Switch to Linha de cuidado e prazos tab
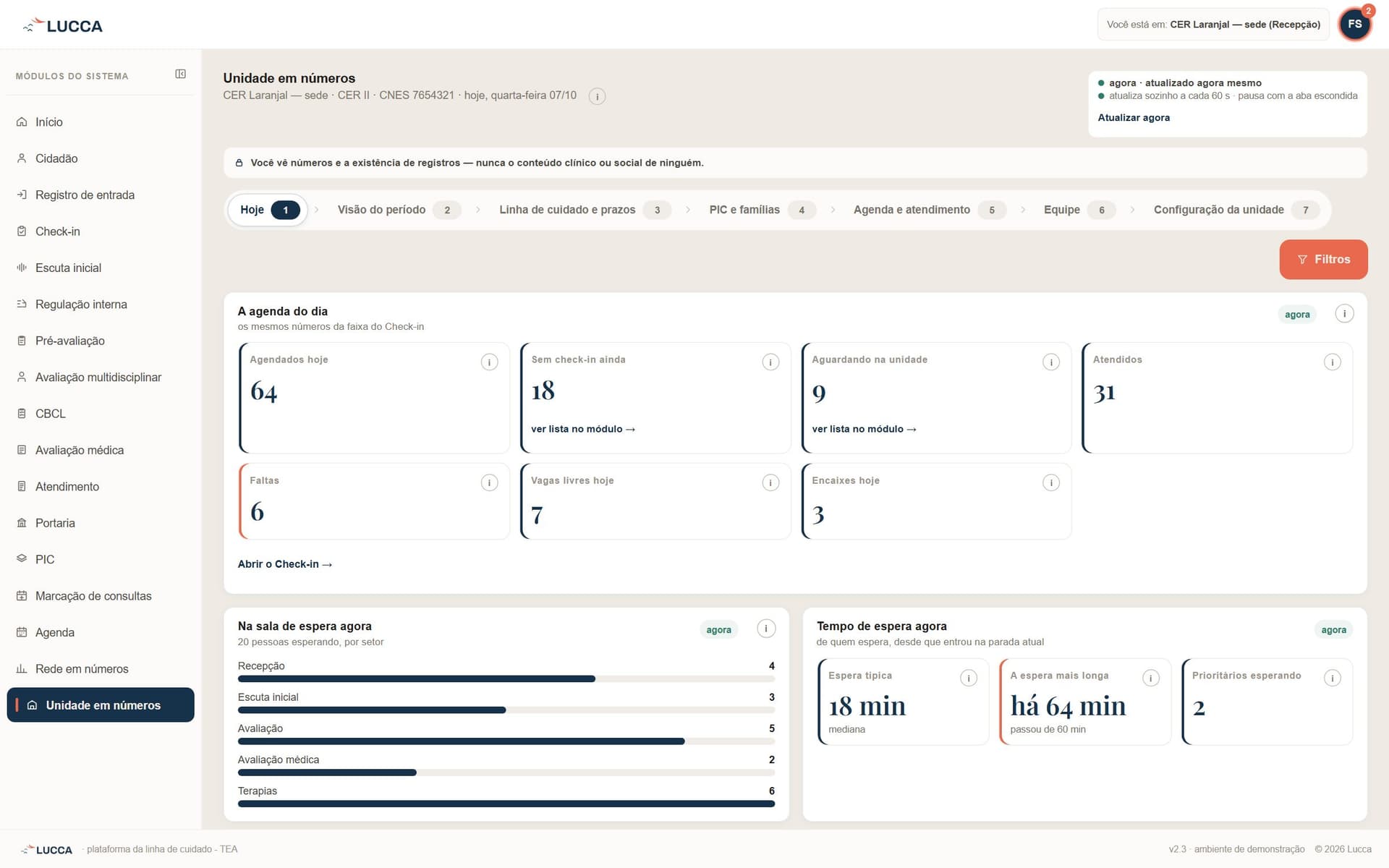 point(585,210)
